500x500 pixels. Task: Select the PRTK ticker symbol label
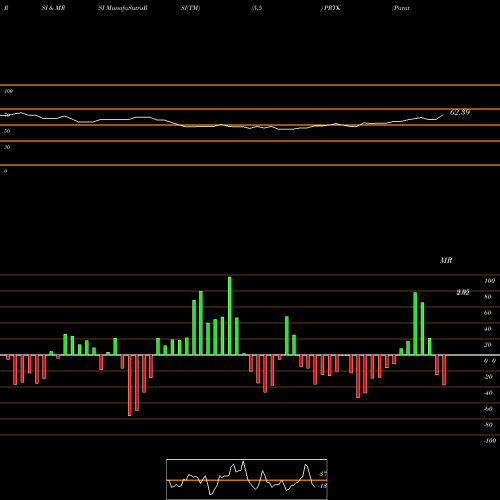point(332,8)
